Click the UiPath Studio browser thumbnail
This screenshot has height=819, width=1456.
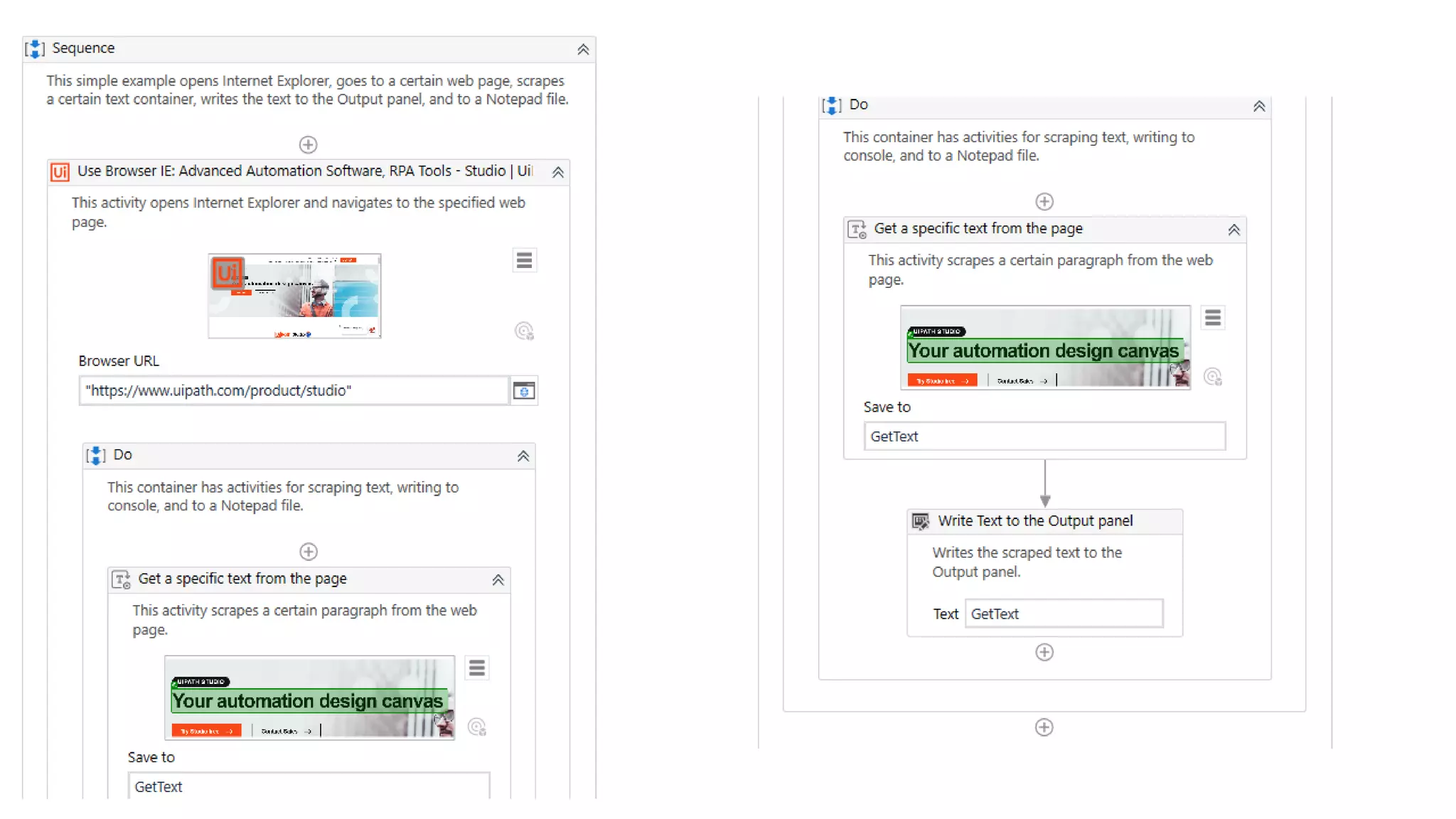tap(294, 296)
